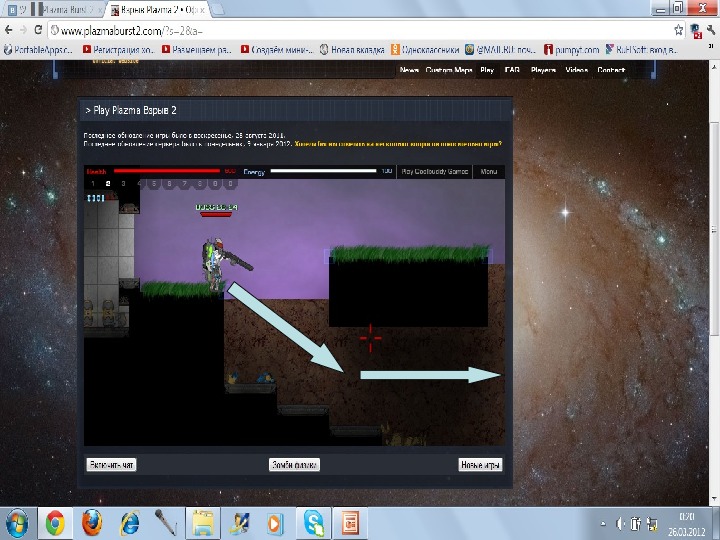Open Firefox from the taskbar
The image size is (720, 540).
pos(91,523)
